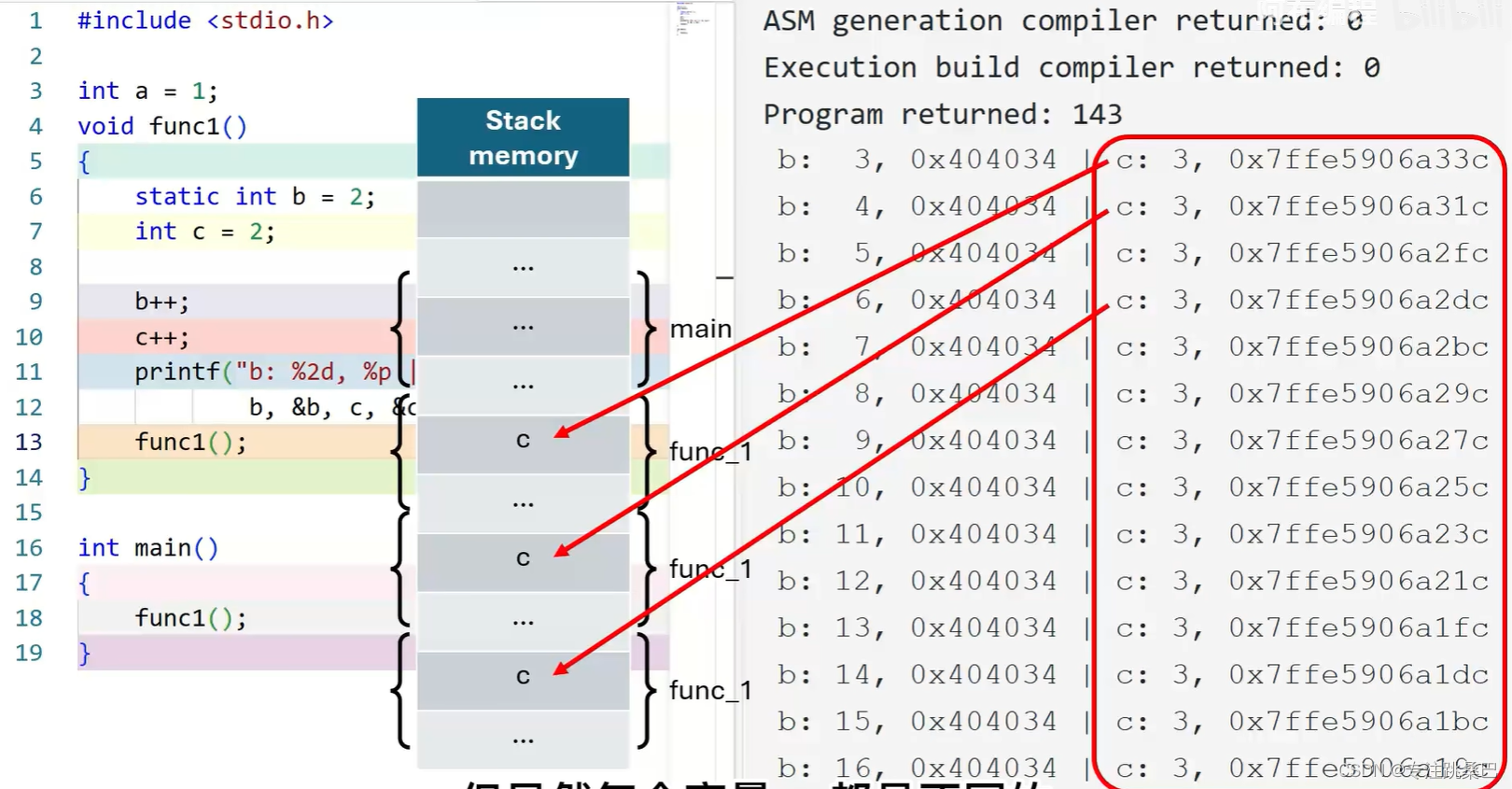Viewport: 1512px width, 789px height.
Task: Click the "static int b = 2;" line
Action: [254, 196]
